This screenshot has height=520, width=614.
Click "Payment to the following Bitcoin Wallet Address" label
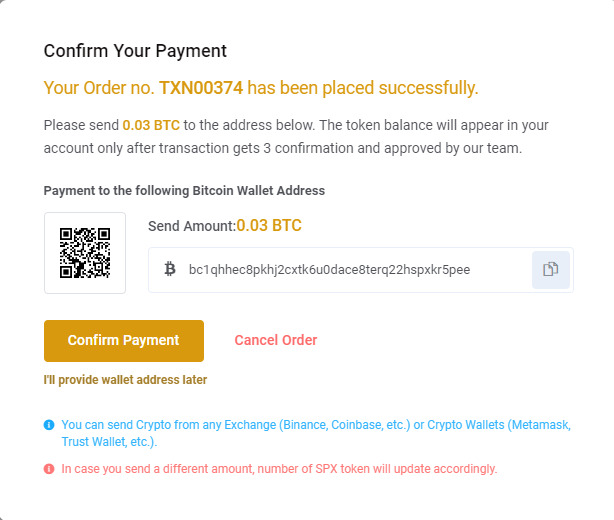point(184,190)
